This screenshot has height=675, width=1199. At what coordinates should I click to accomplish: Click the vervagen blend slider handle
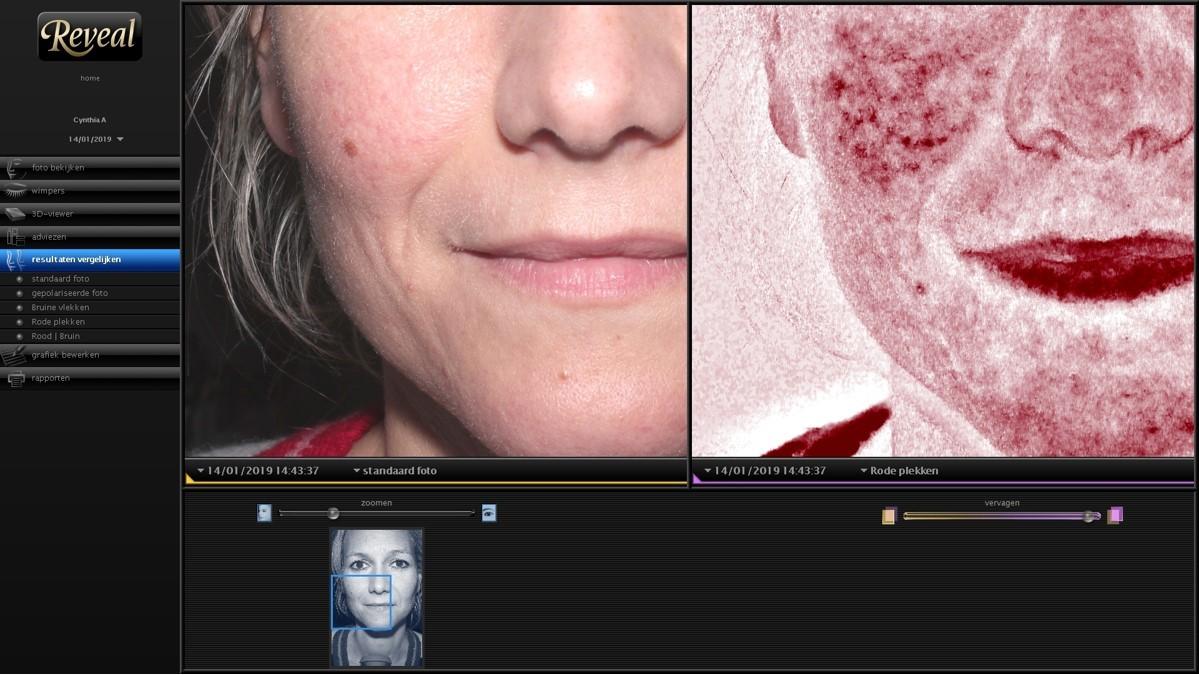coord(1089,516)
